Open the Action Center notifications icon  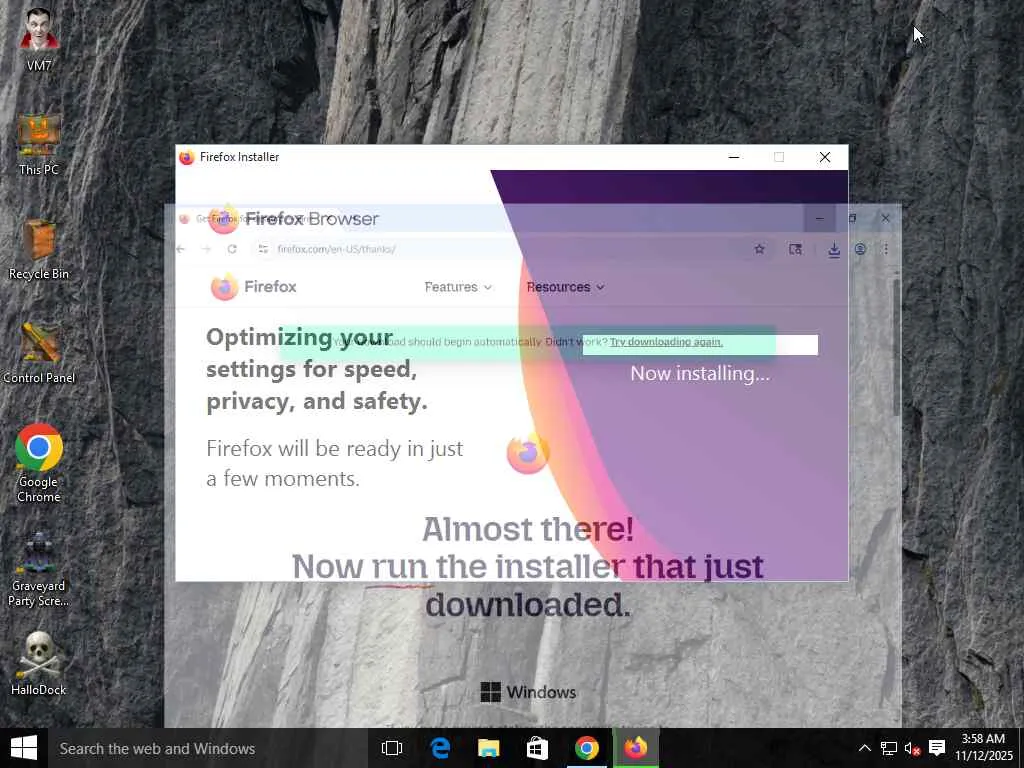coord(937,748)
